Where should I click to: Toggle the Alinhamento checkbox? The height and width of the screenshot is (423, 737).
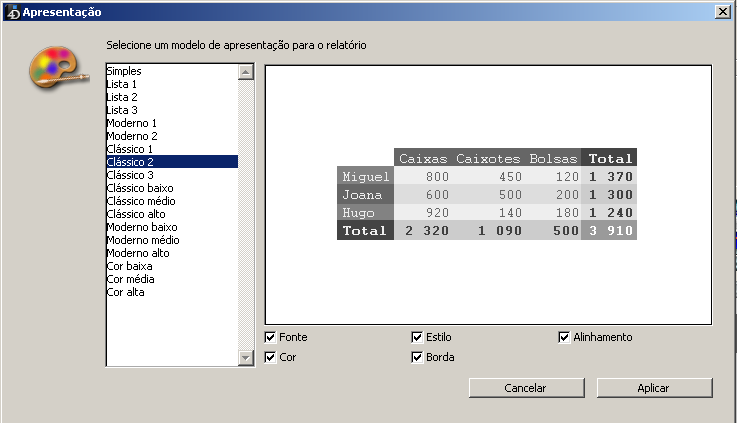(x=564, y=337)
